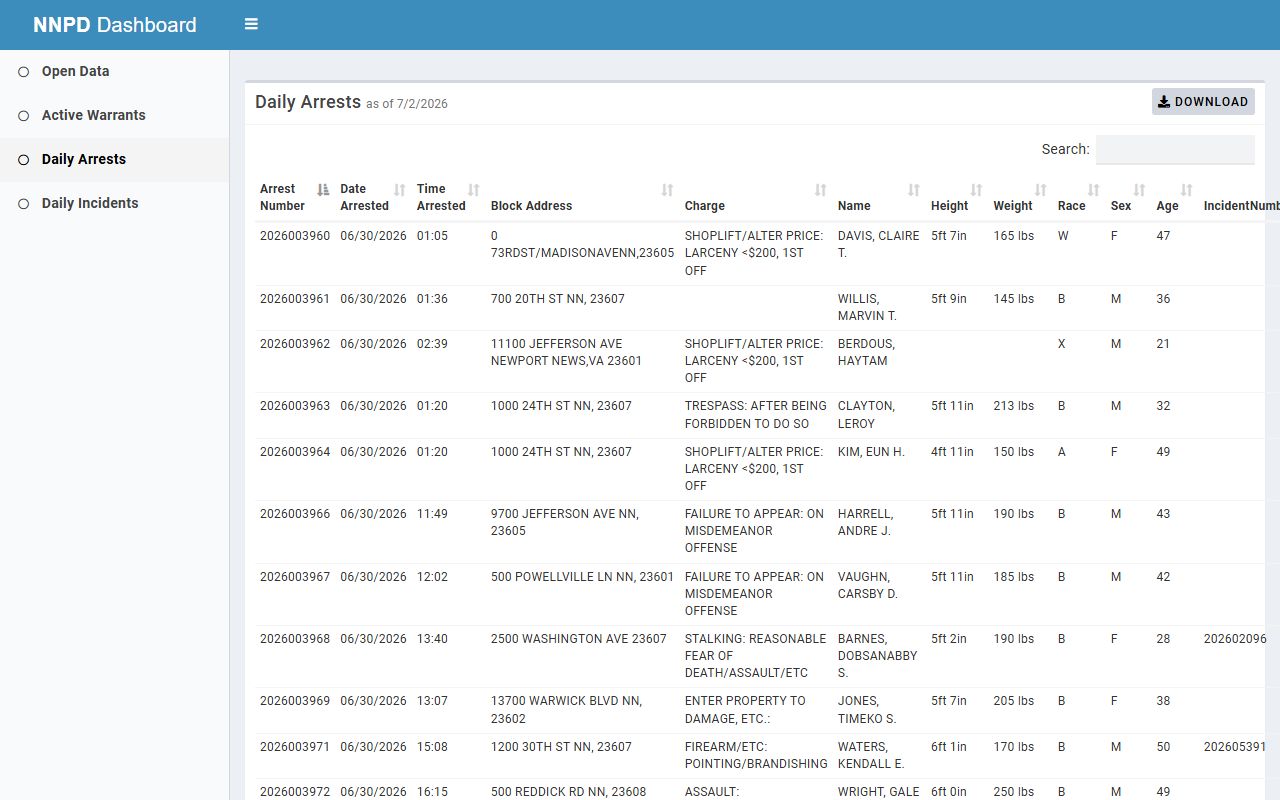Sort by Age column icon
The image size is (1280, 800).
pyautogui.click(x=1186, y=190)
